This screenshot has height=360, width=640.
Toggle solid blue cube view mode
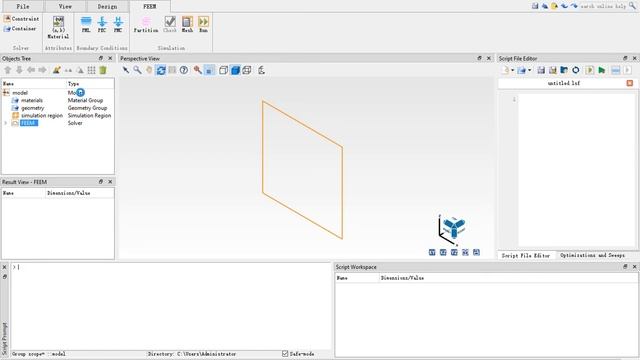(x=235, y=70)
